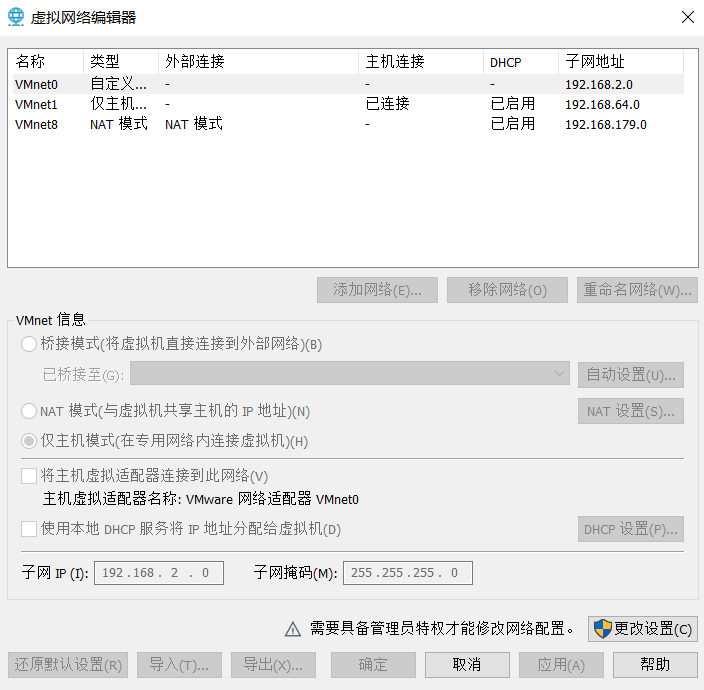This screenshot has height=690, width=704.
Task: Click 更改设置(C) button
Action: (x=643, y=629)
